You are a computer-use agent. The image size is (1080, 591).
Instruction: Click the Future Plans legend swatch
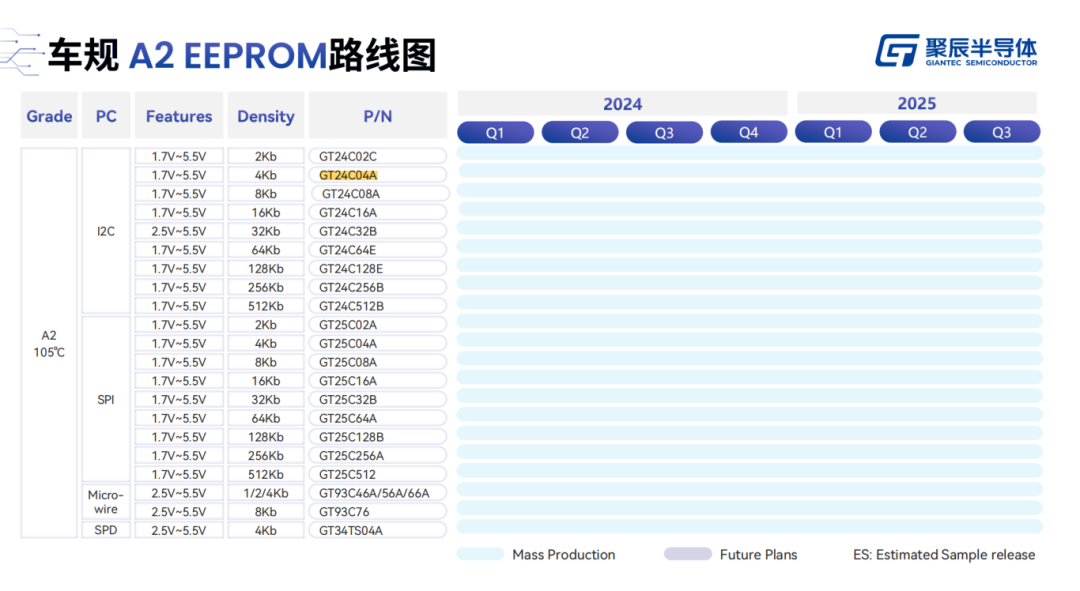tap(687, 554)
